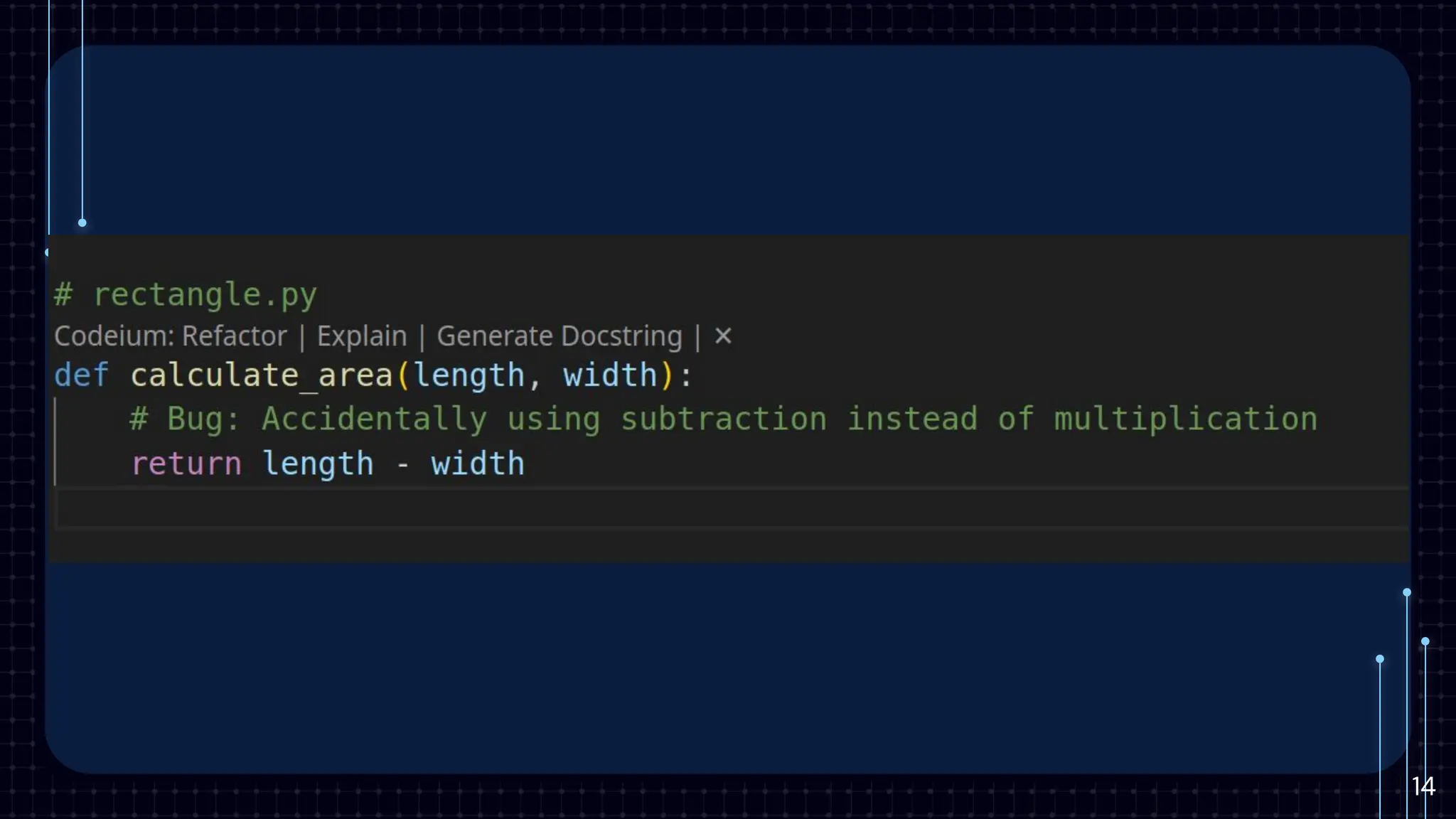Click the yellow opening parenthesis
The width and height of the screenshot is (1456, 819).
click(x=403, y=375)
